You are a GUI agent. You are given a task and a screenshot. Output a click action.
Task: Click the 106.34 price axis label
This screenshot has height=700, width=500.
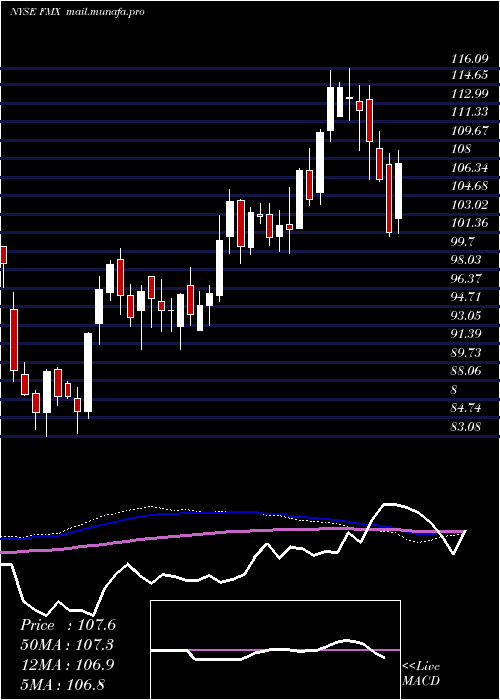[469, 168]
